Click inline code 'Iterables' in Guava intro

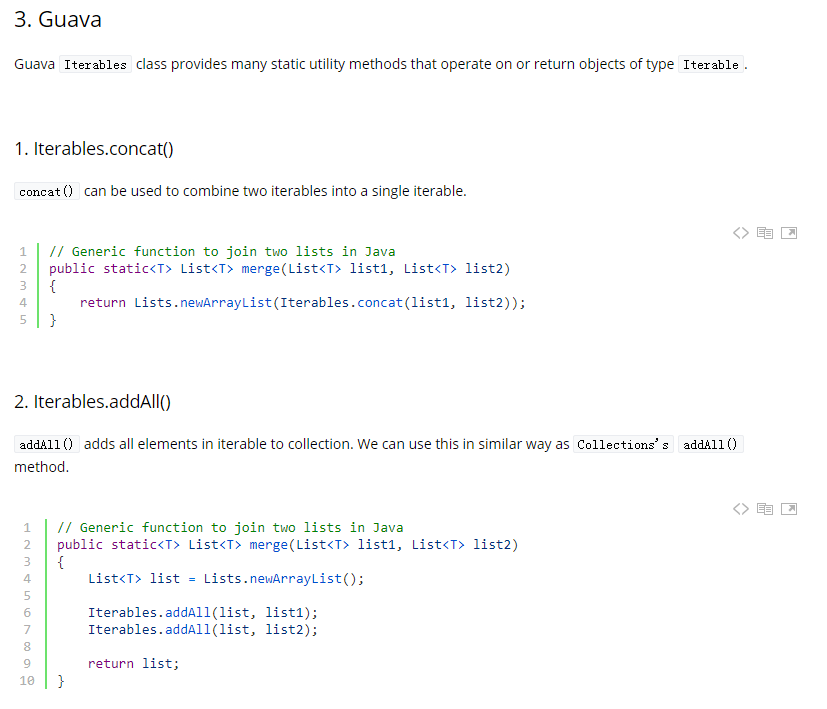coord(95,64)
